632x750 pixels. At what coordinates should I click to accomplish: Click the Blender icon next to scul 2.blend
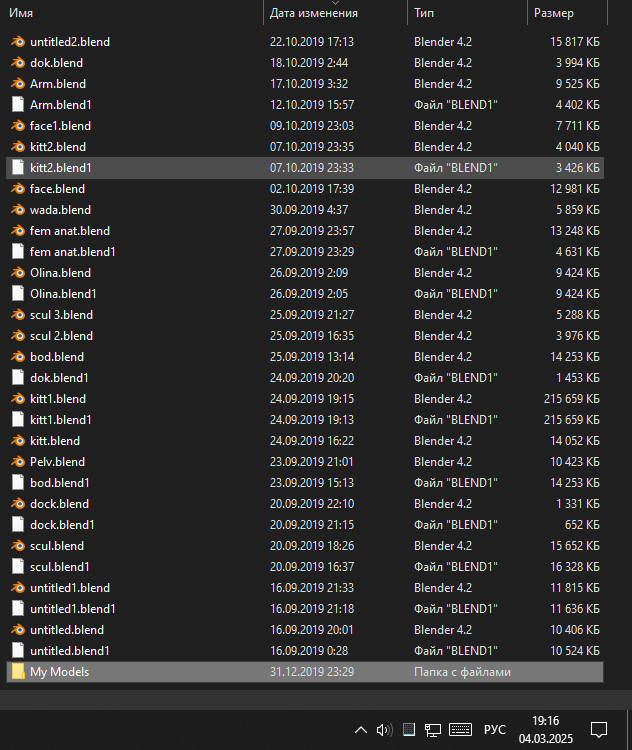(18, 336)
